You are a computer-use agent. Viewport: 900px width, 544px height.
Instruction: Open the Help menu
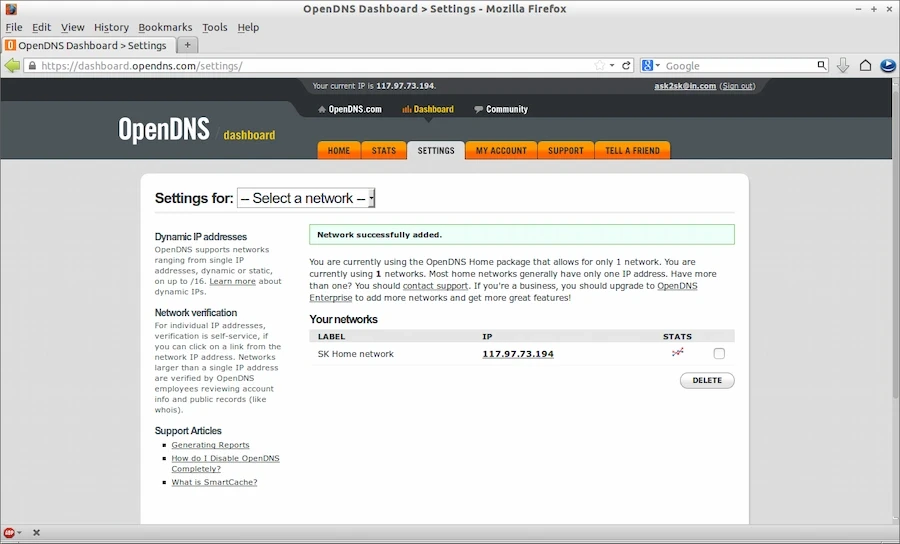pos(248,28)
